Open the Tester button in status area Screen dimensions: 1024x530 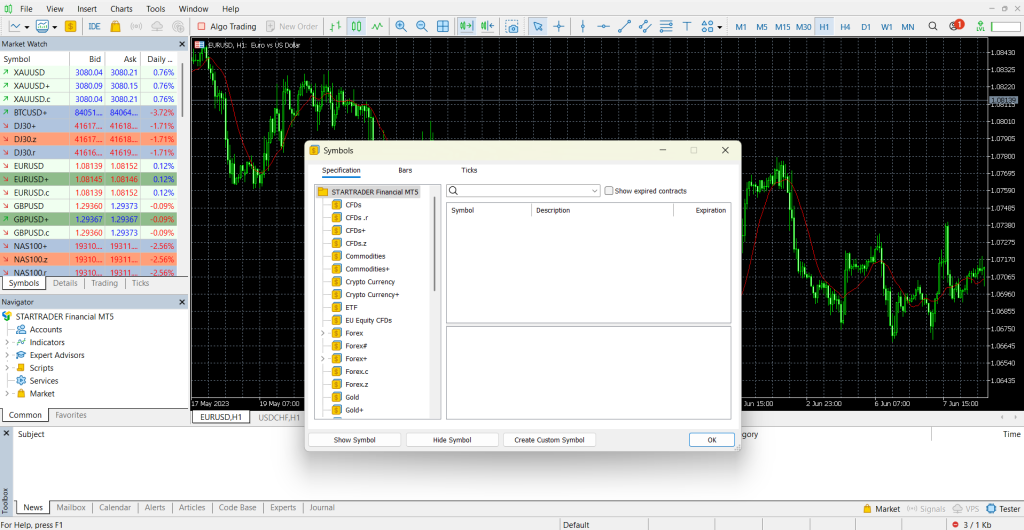[1004, 508]
